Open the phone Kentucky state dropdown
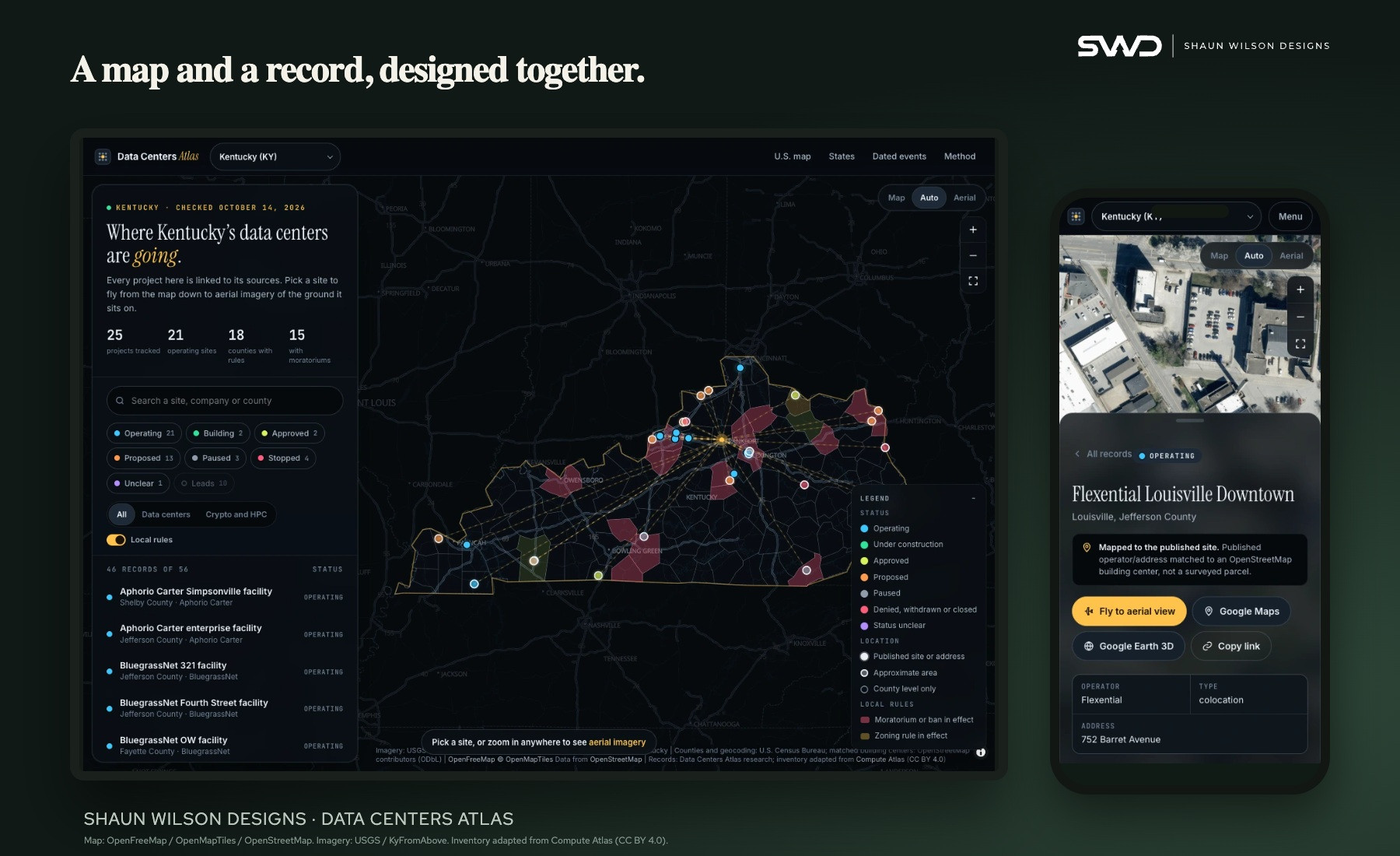 coord(1176,216)
